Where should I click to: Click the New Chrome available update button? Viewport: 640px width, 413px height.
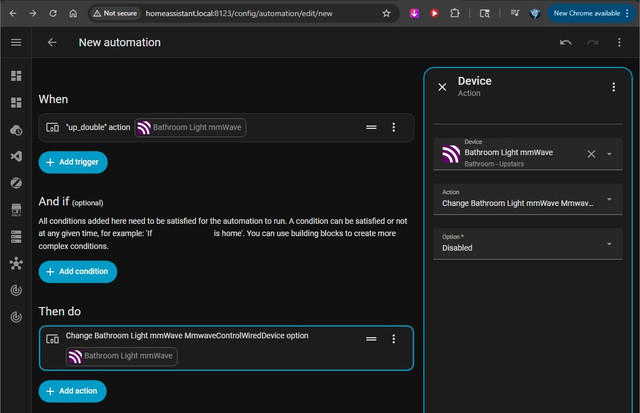591,13
